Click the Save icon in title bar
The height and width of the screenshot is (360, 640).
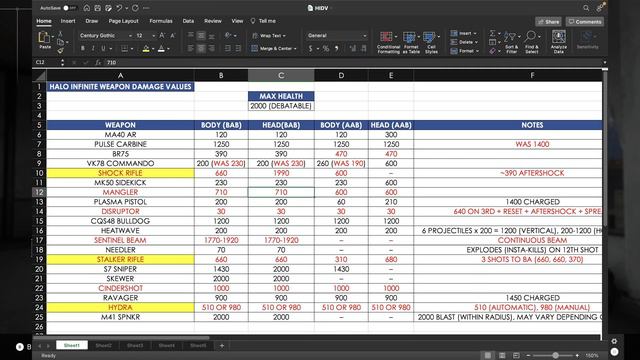pos(98,8)
